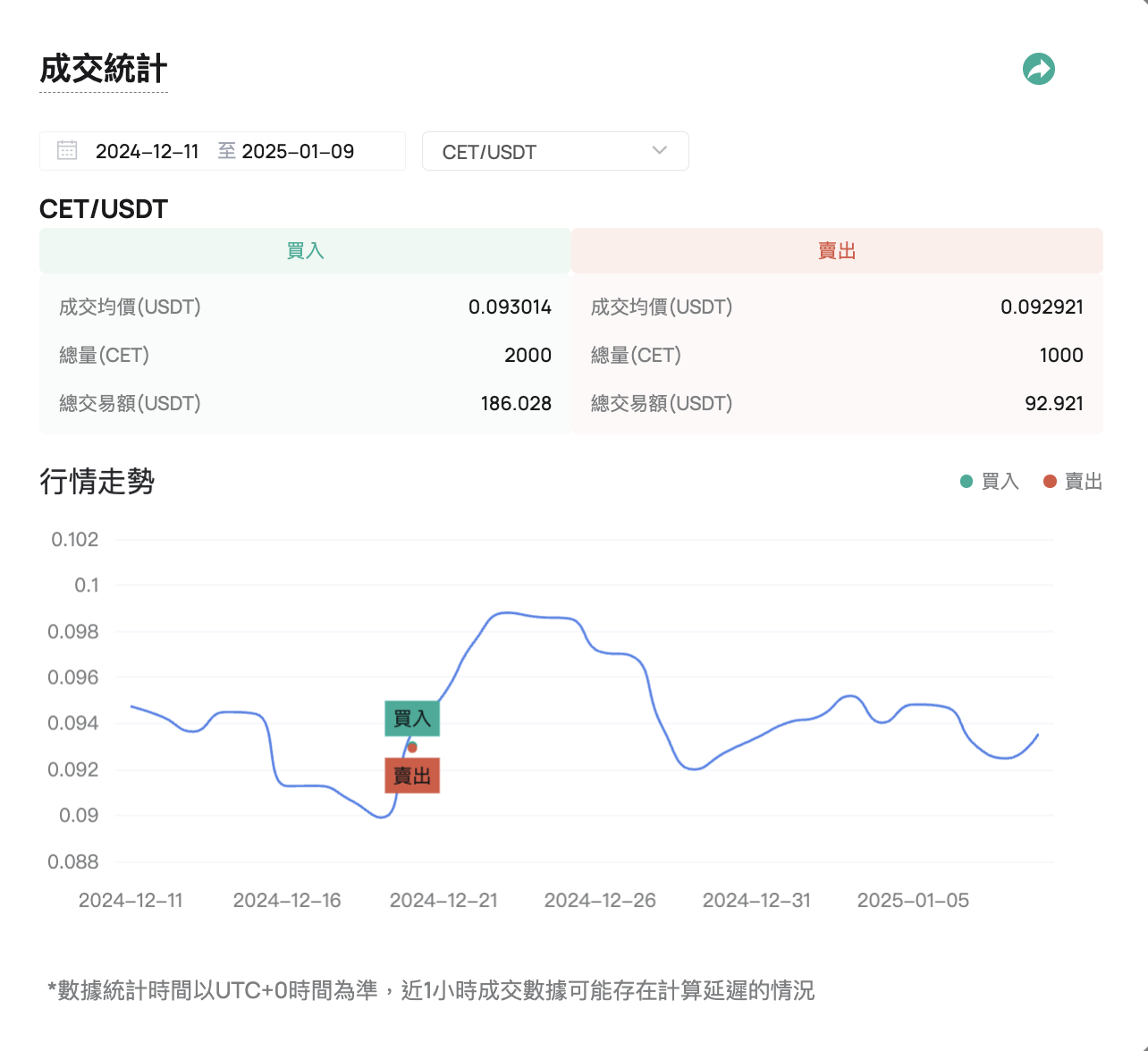Click the 成交統計 heading
This screenshot has width=1148, height=1051.
click(104, 69)
